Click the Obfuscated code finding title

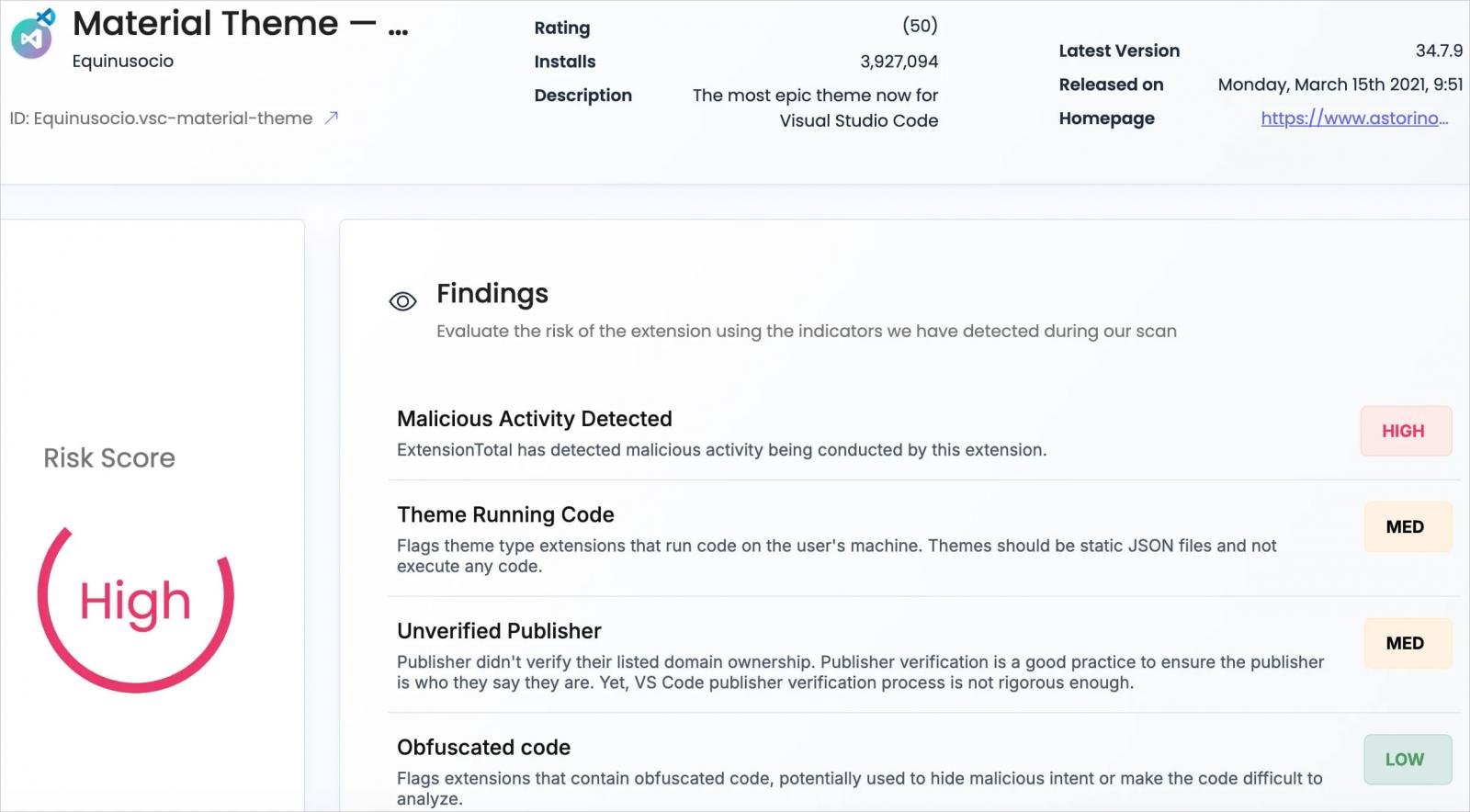(483, 748)
